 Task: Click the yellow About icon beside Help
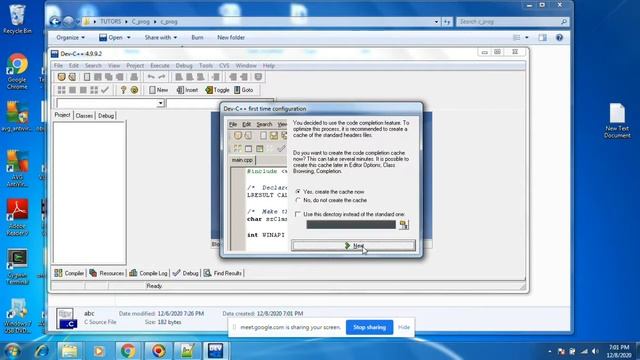point(134,90)
